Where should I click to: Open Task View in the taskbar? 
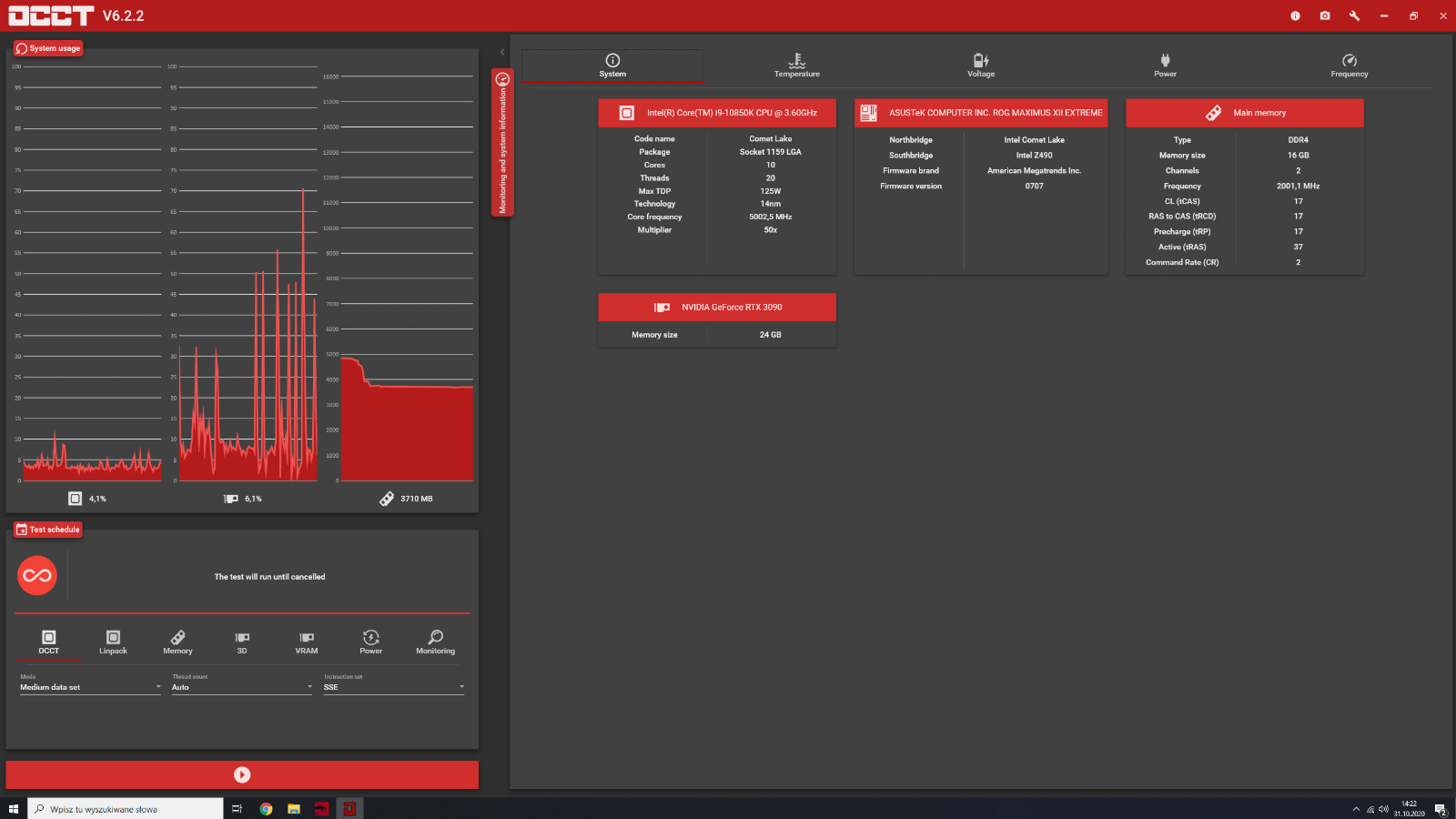237,808
